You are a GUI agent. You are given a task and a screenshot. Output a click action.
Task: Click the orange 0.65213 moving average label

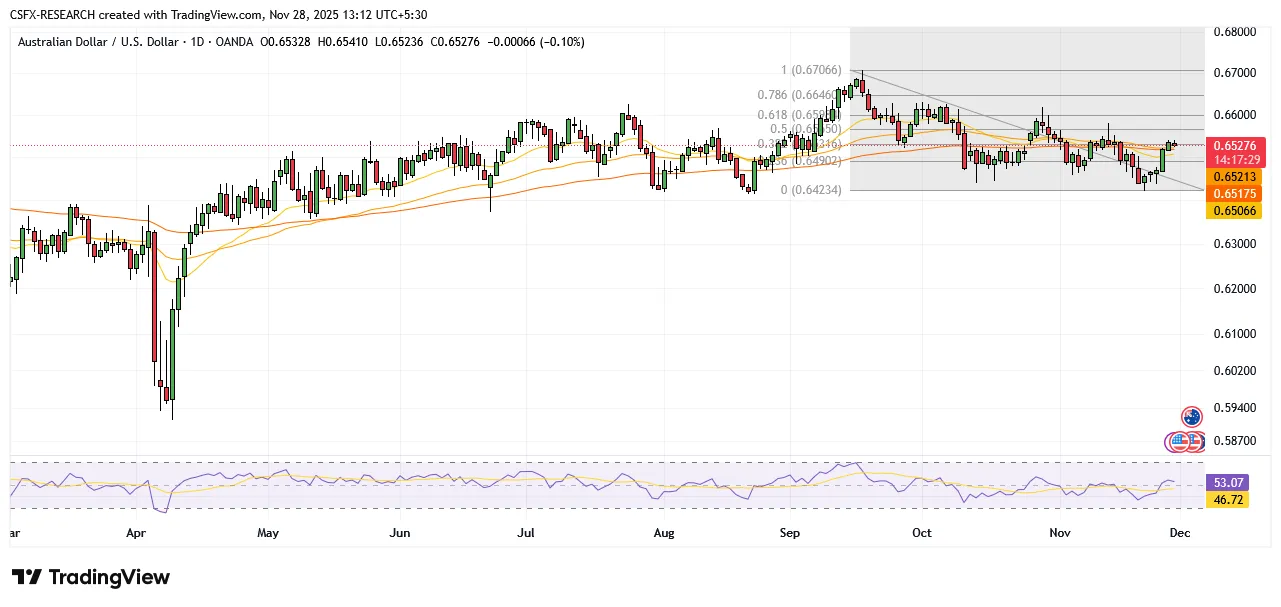tap(1238, 176)
